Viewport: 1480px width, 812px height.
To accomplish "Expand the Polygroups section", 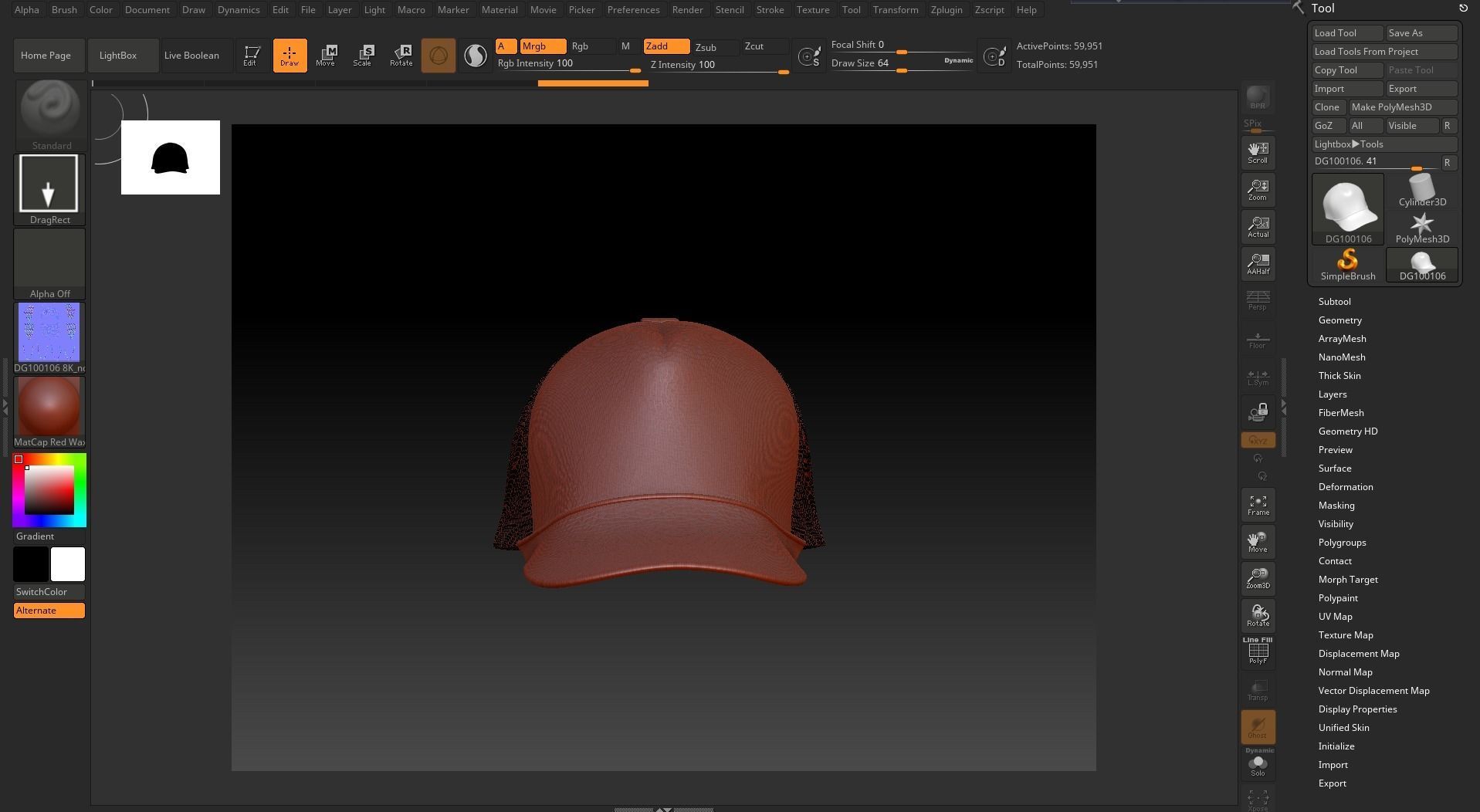I will pyautogui.click(x=1342, y=543).
